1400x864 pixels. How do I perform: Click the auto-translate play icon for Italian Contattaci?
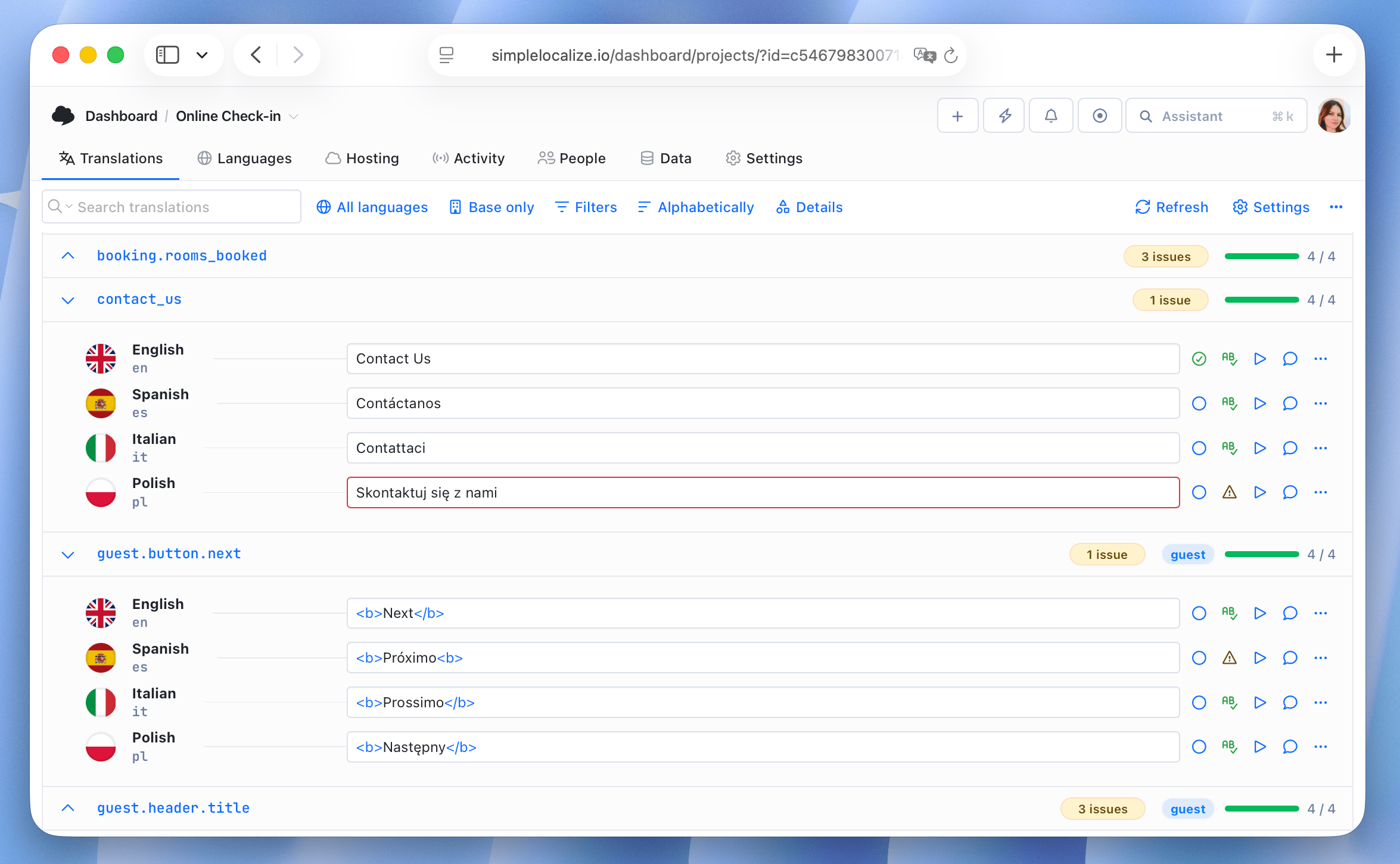pos(1259,448)
